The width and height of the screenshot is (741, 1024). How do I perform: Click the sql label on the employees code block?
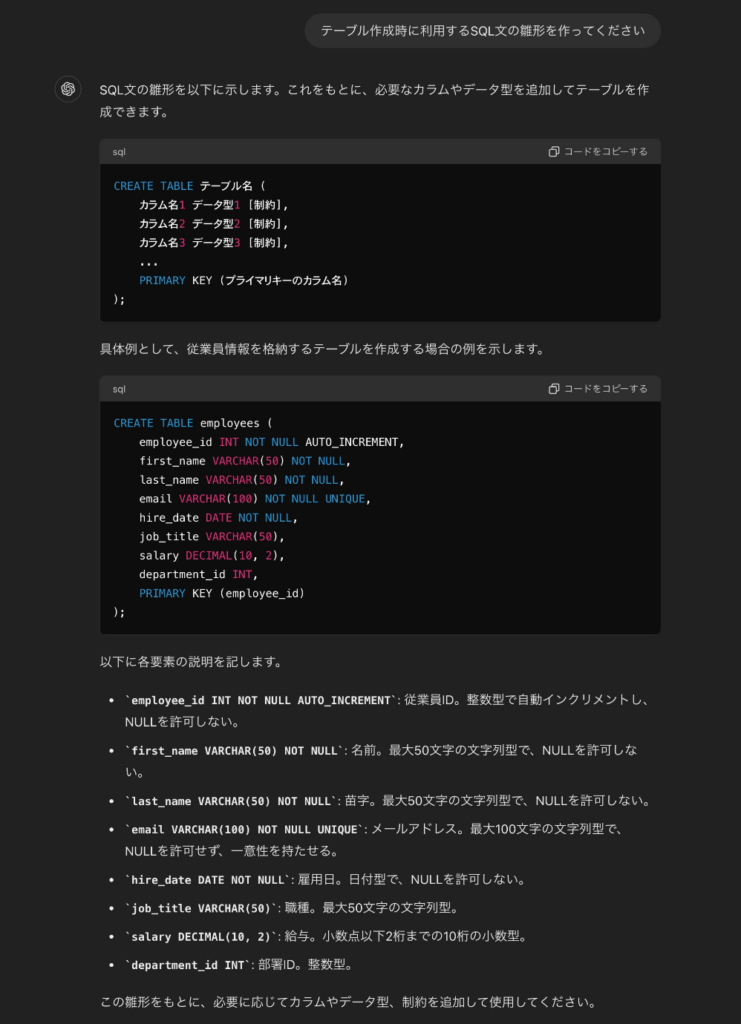pos(119,389)
